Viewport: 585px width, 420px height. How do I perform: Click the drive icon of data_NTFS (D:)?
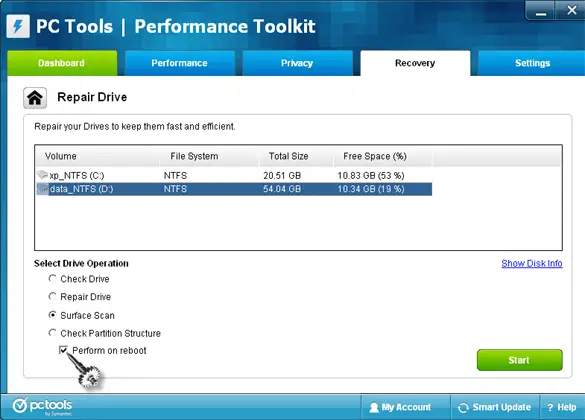point(43,189)
